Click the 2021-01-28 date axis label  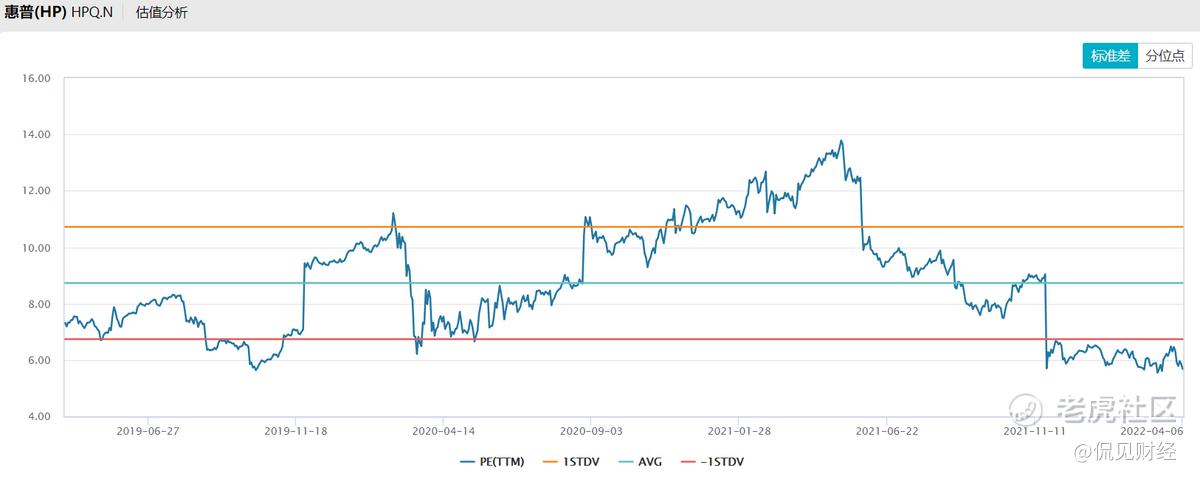[738, 431]
